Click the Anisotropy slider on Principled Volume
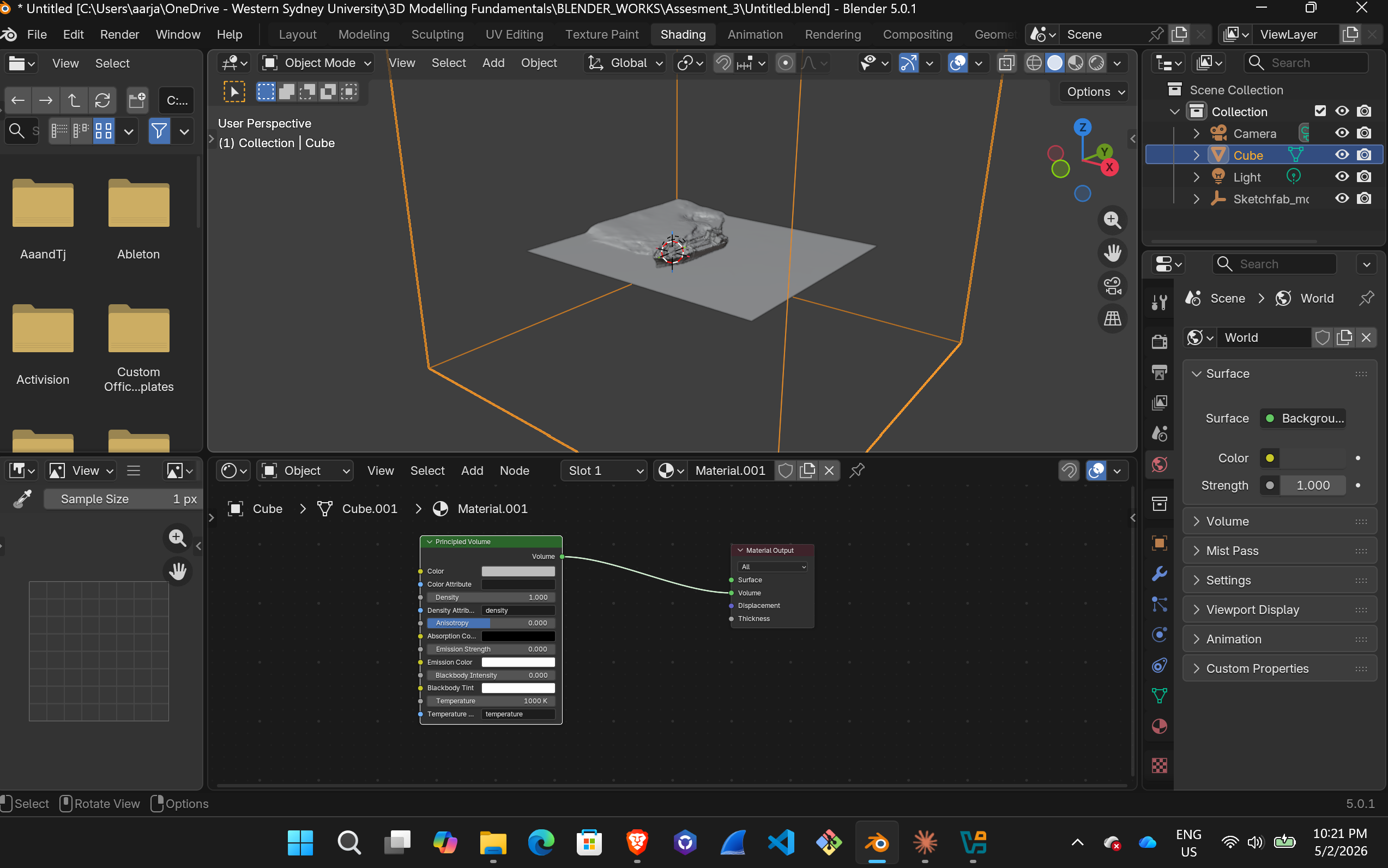The image size is (1388, 868). pos(491,623)
